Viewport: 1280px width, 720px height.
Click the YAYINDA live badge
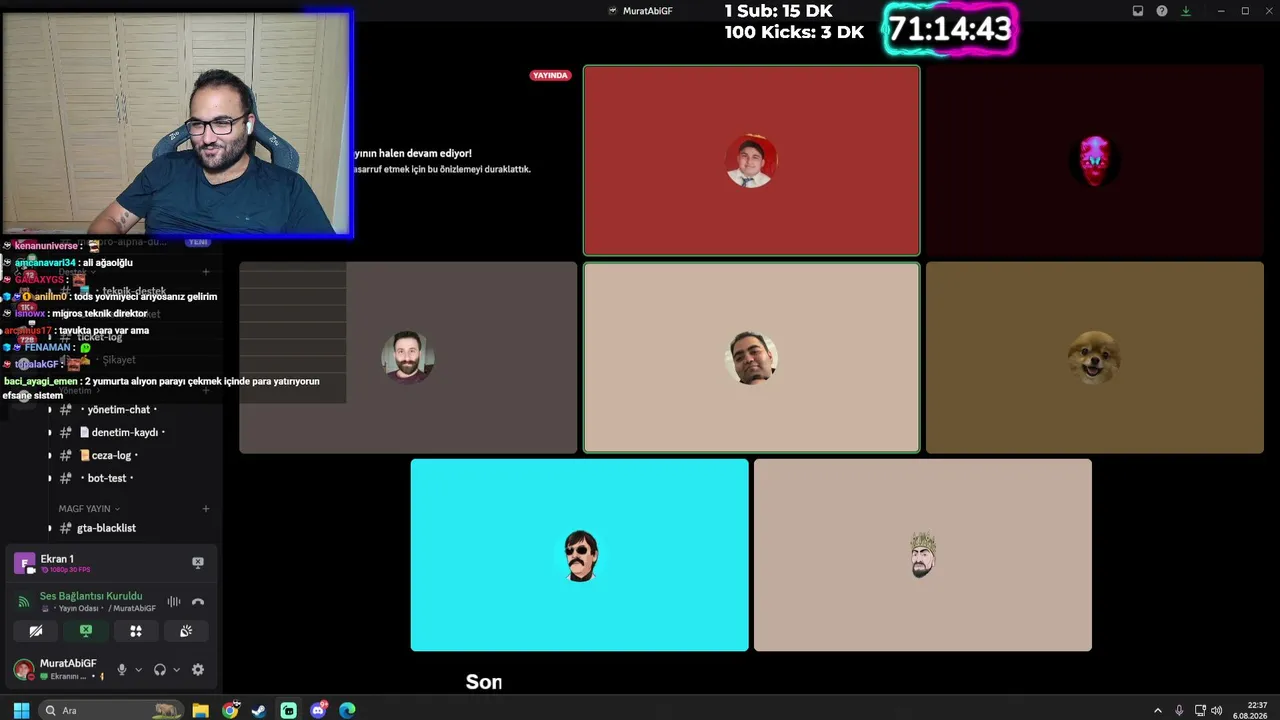[550, 75]
